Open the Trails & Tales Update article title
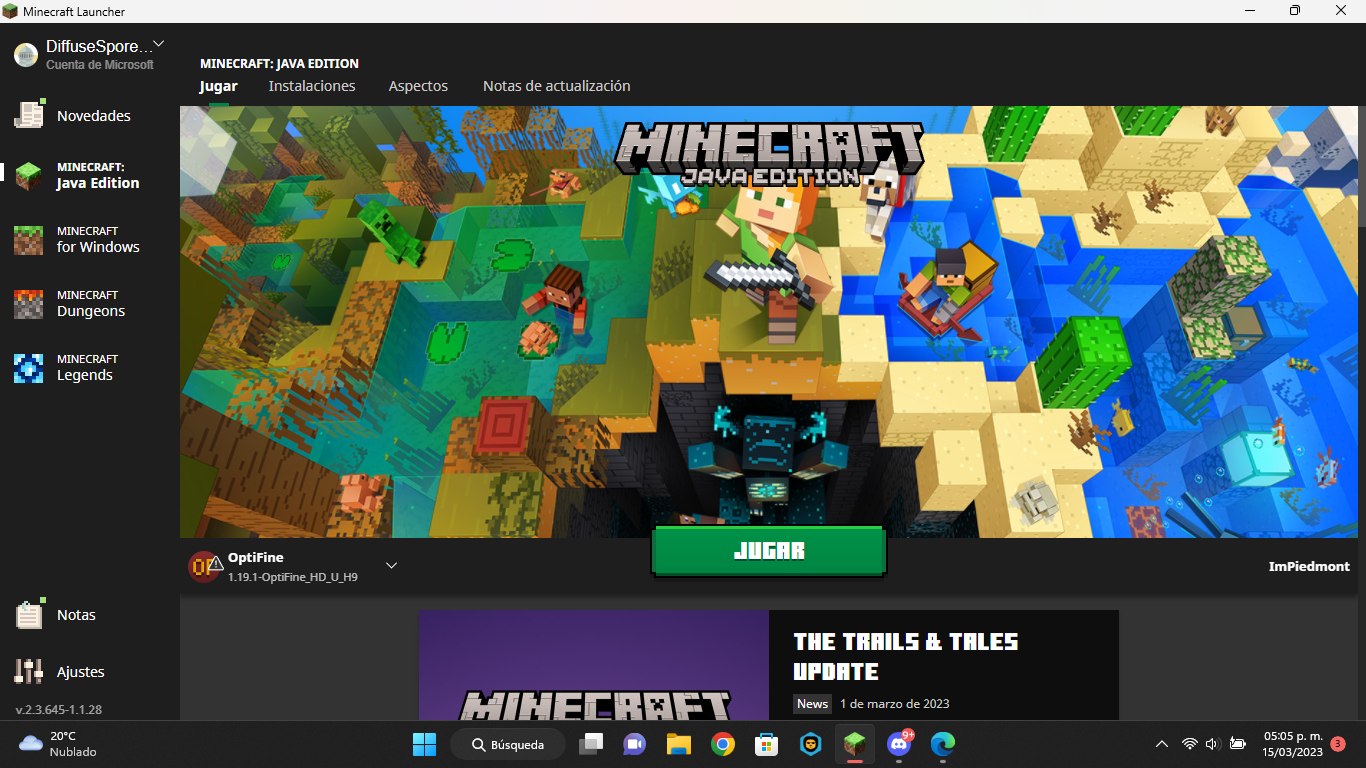1366x768 pixels. click(906, 656)
